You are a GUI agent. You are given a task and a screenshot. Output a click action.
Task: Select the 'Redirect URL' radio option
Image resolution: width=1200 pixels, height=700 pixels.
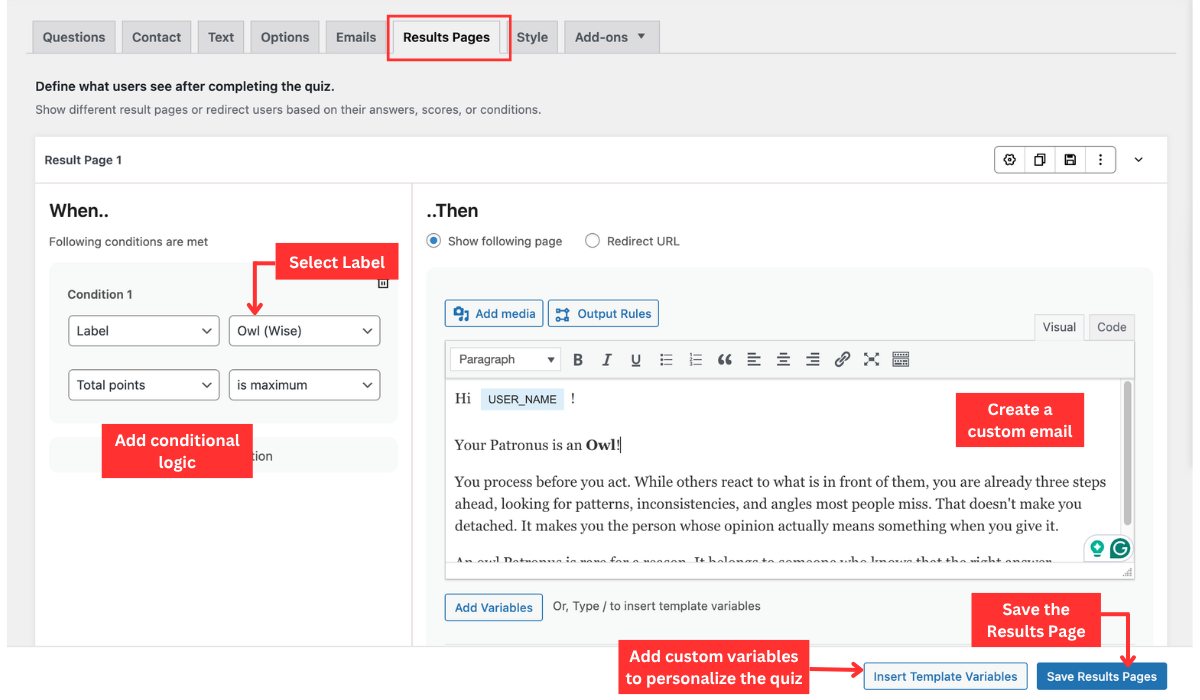click(592, 241)
